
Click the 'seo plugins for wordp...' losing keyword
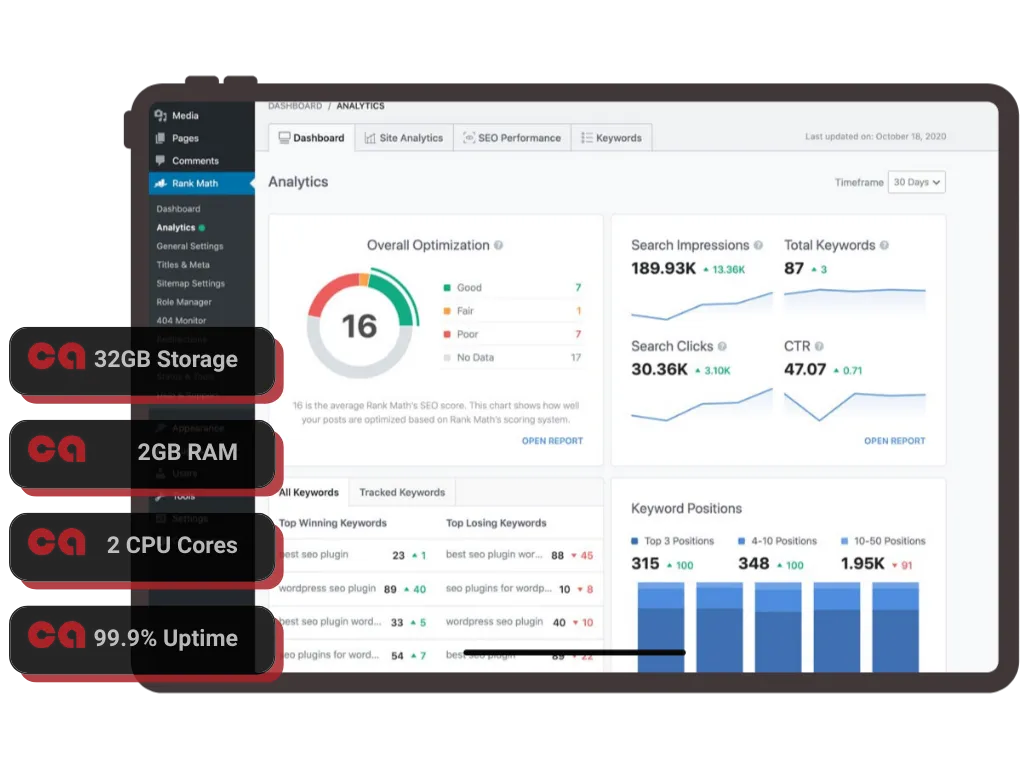[498, 588]
